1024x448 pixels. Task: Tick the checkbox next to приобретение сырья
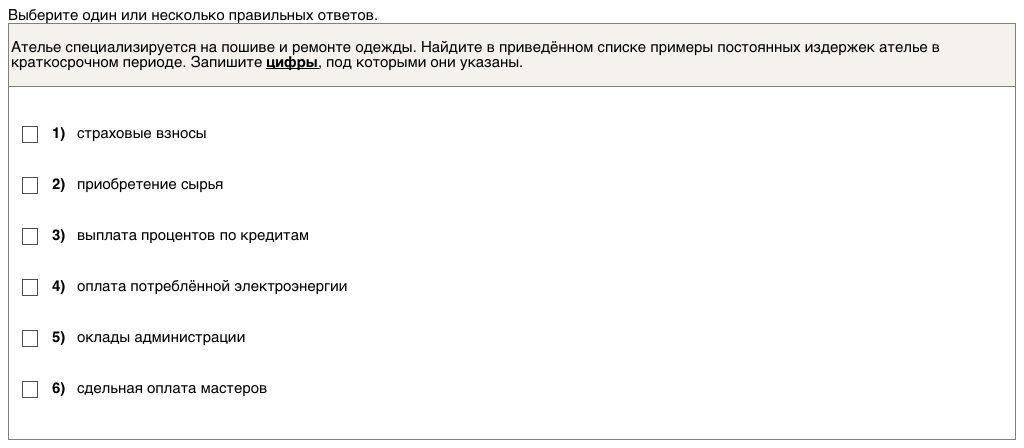[30, 185]
